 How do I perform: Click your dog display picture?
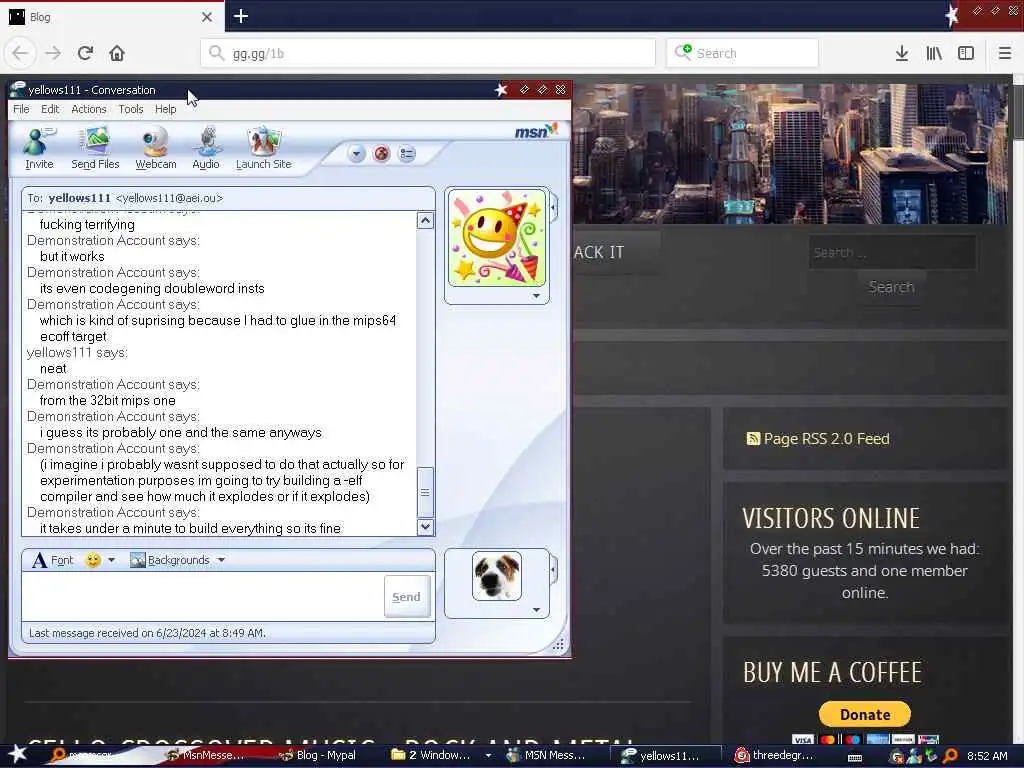click(497, 576)
